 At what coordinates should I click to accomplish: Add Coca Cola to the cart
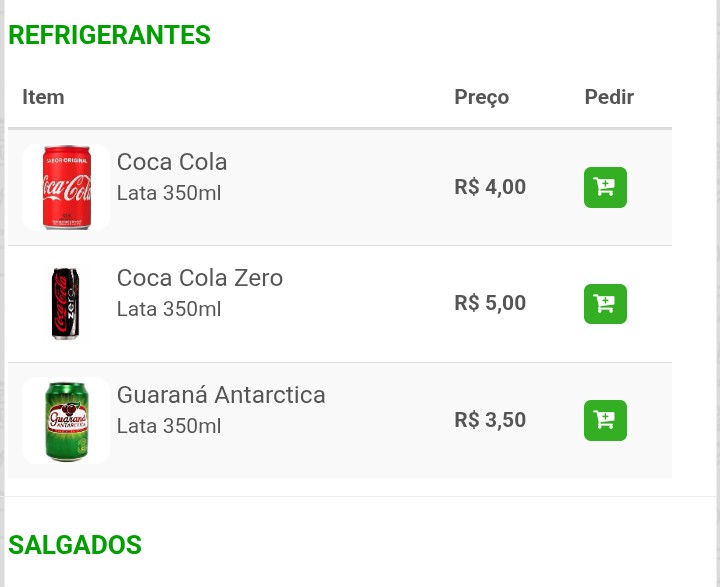click(605, 187)
